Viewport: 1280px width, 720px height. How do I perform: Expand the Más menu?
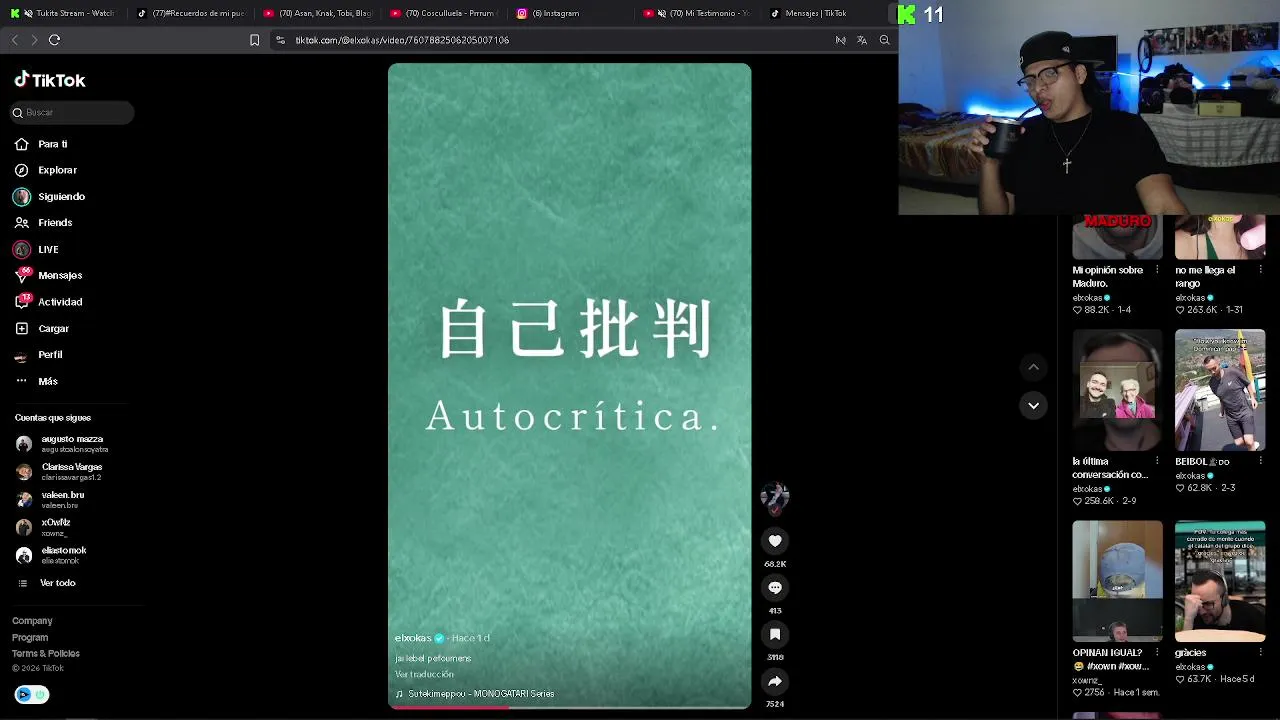tap(36, 381)
